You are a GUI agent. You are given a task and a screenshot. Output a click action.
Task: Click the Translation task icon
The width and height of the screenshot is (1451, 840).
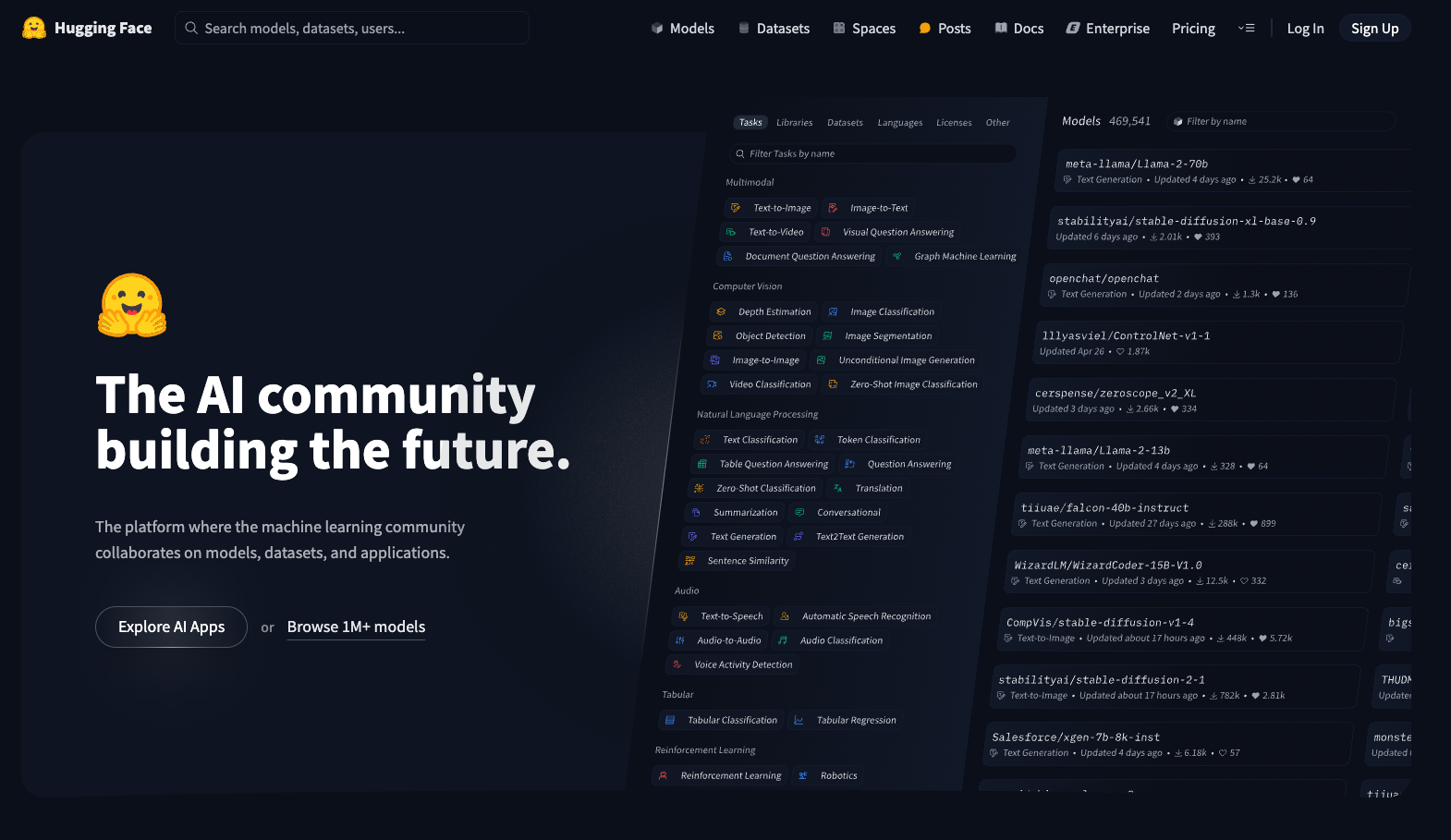tap(837, 489)
